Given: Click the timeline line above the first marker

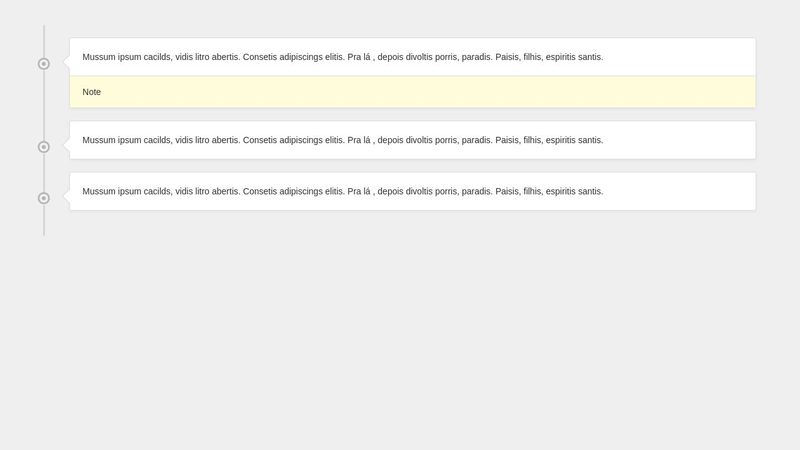Looking at the screenshot, I should [44, 40].
